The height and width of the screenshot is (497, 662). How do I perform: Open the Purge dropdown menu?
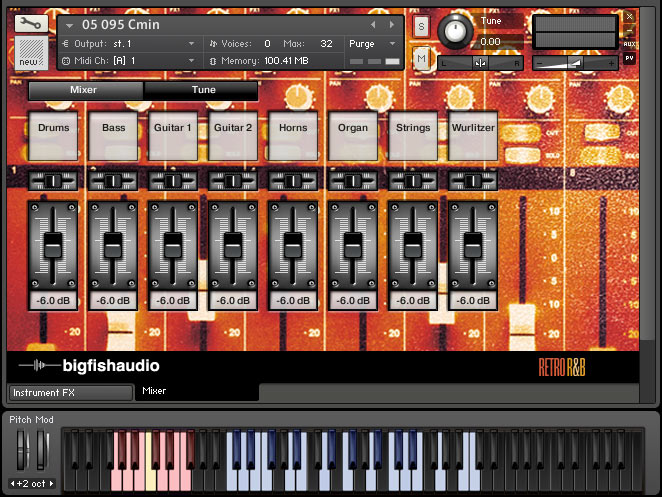click(372, 43)
